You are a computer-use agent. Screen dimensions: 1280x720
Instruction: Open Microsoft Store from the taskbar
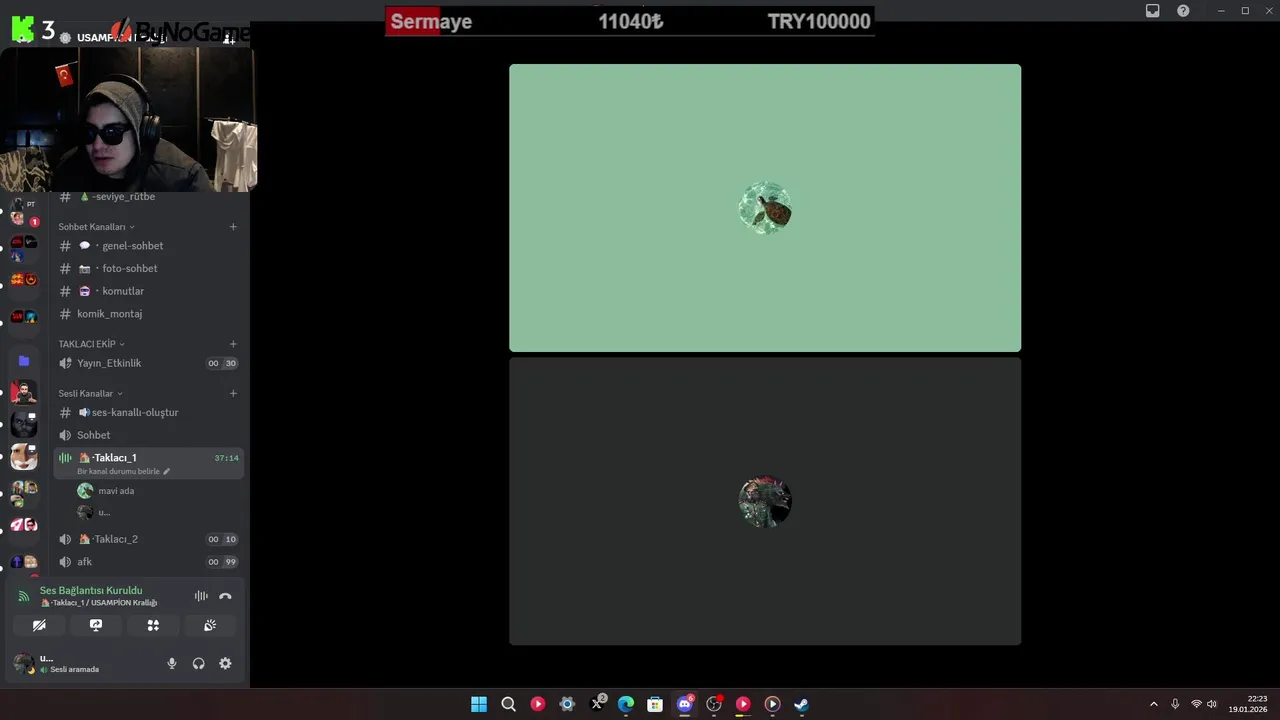(x=655, y=704)
